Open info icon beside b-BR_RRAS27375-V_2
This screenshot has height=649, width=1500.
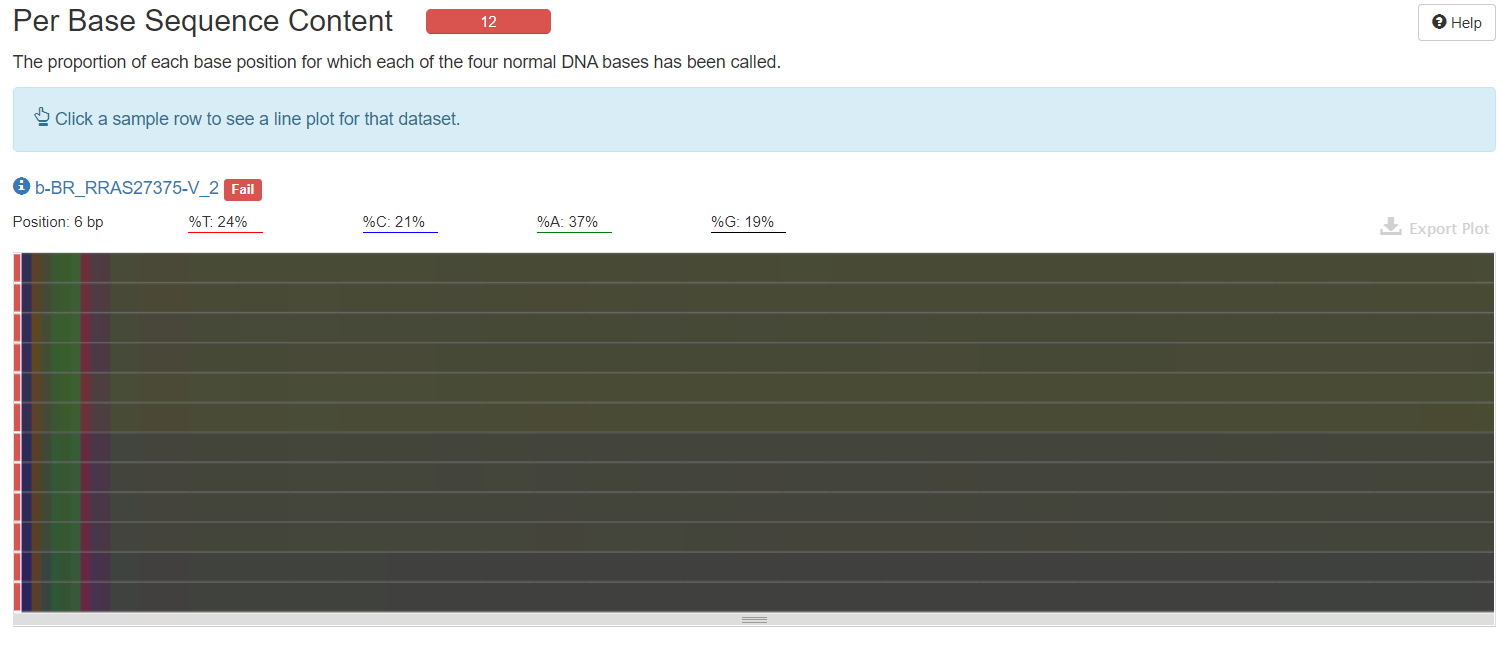pyautogui.click(x=21, y=187)
